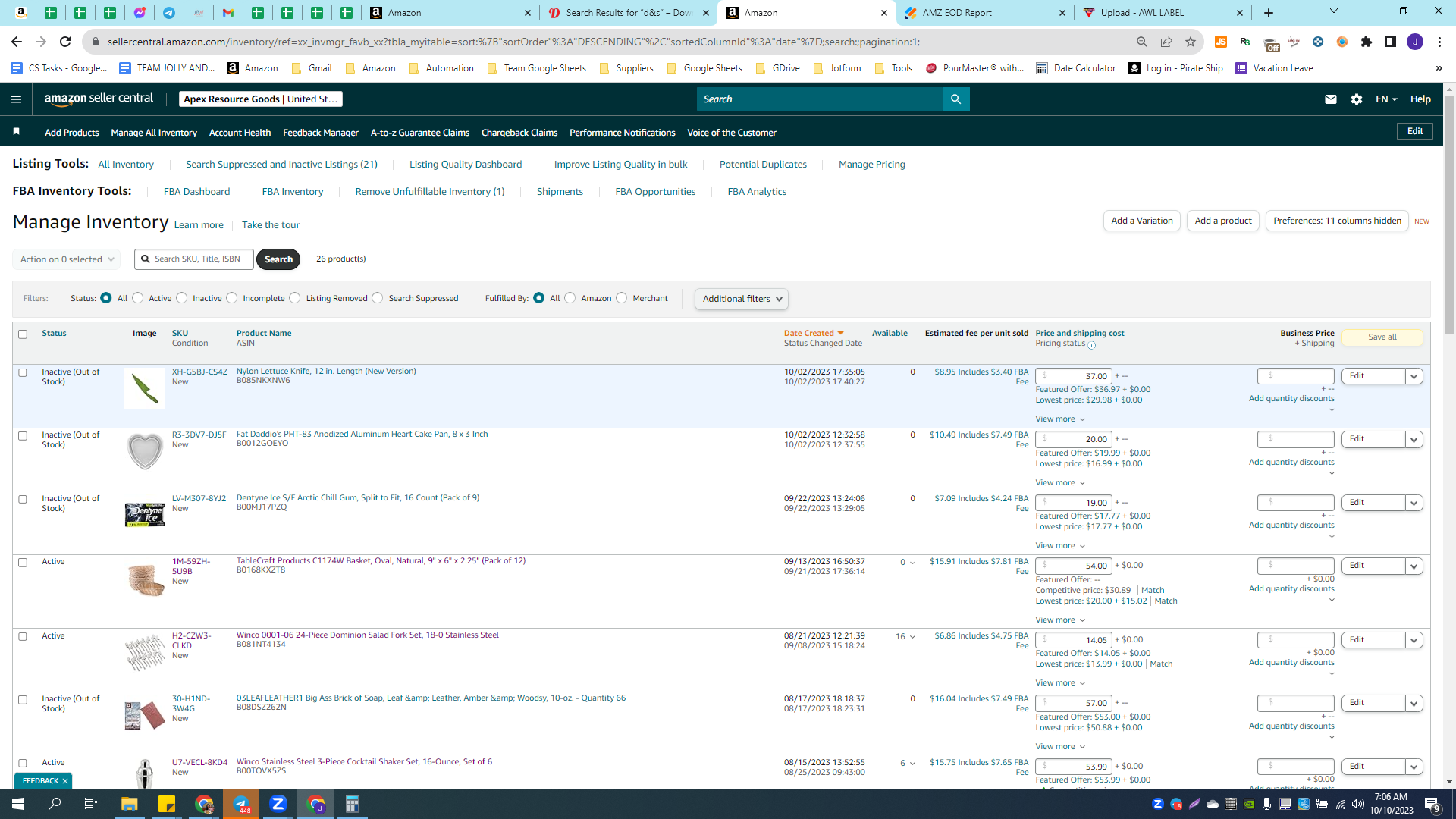The width and height of the screenshot is (1456, 819).
Task: Edit the 37.00 price field for Lettuce Knife
Action: [x=1074, y=376]
